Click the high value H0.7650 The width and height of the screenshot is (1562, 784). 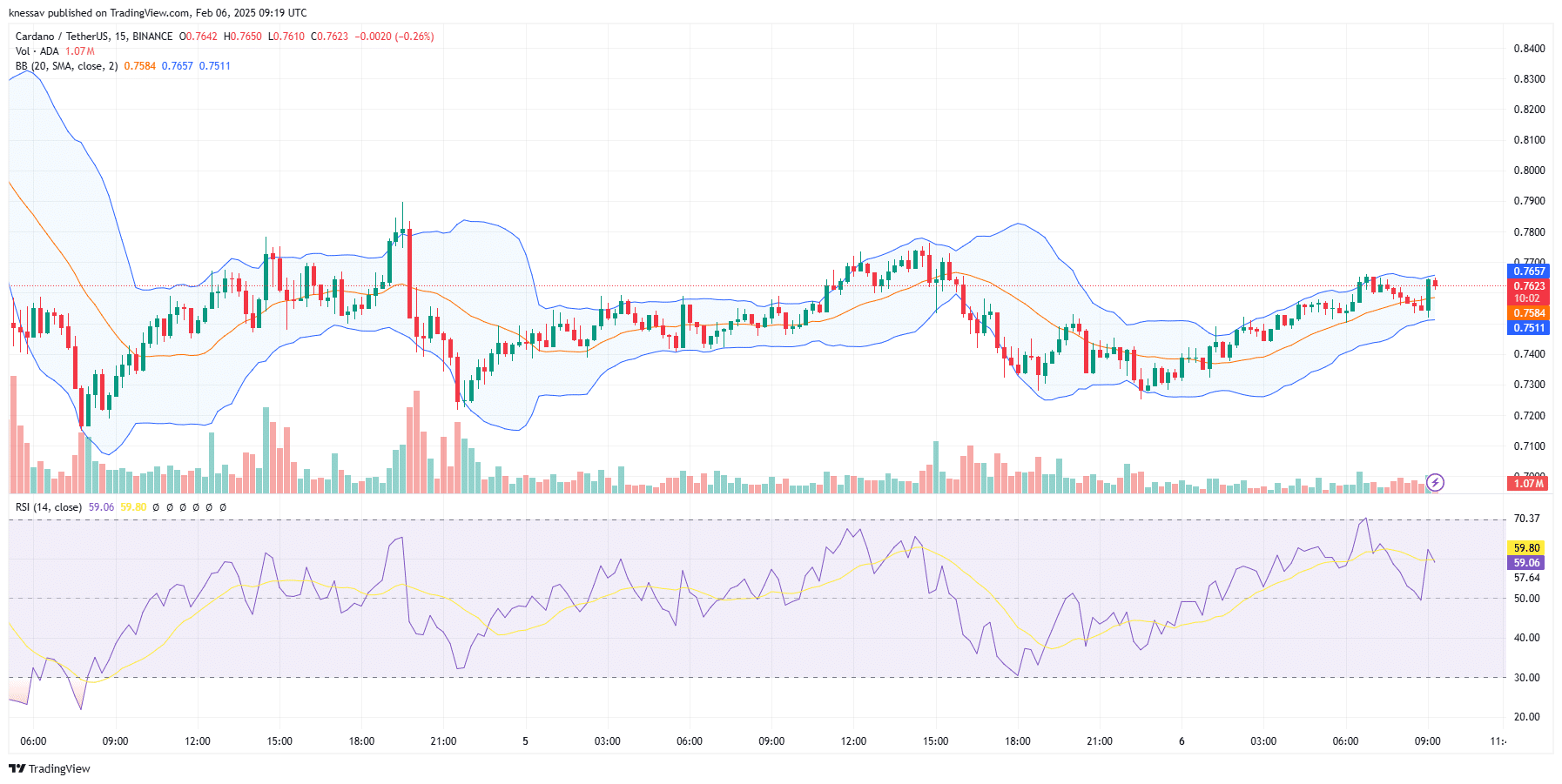[x=243, y=37]
